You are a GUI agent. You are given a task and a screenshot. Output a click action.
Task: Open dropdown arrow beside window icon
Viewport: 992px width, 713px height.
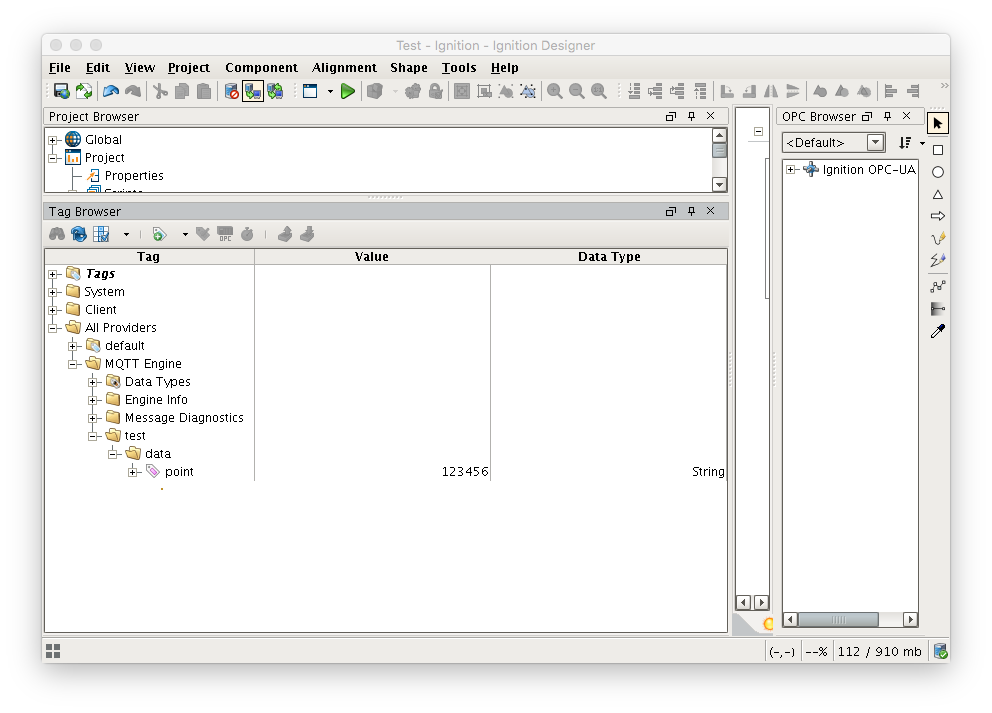coord(330,92)
